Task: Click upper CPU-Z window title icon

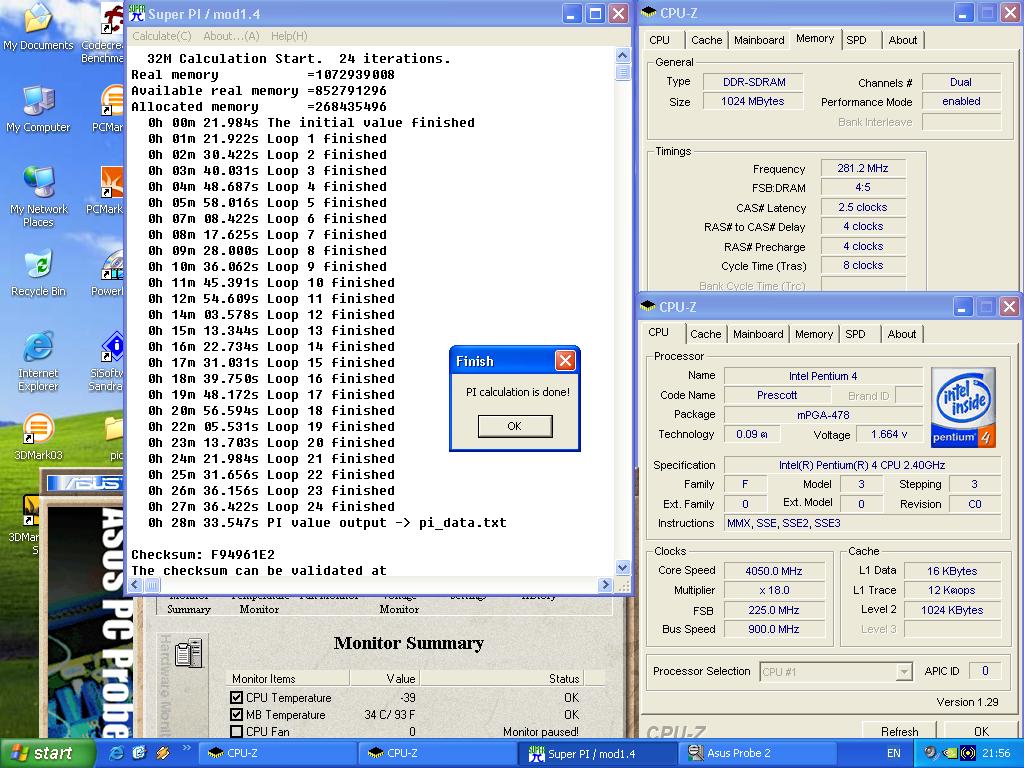Action: click(648, 12)
